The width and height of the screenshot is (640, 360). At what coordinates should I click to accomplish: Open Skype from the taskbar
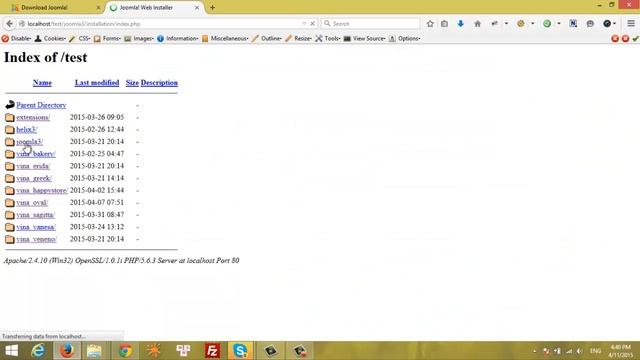[240, 351]
